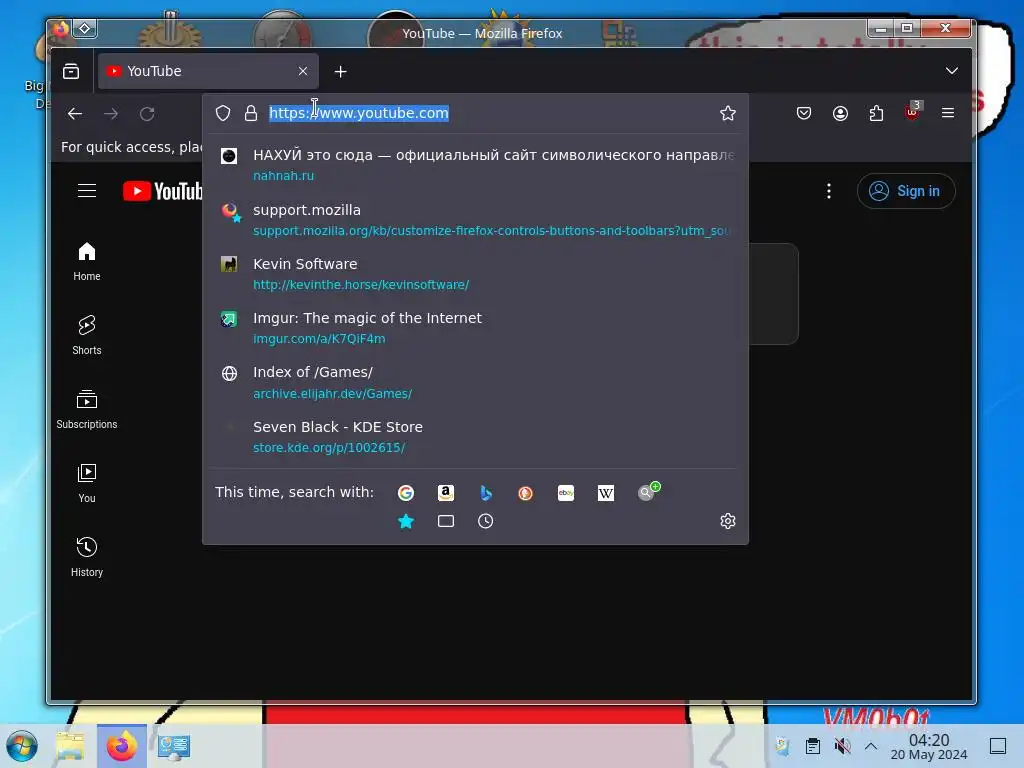The width and height of the screenshot is (1024, 768).
Task: Open the YouTube guide hamburger menu
Action: (87, 191)
